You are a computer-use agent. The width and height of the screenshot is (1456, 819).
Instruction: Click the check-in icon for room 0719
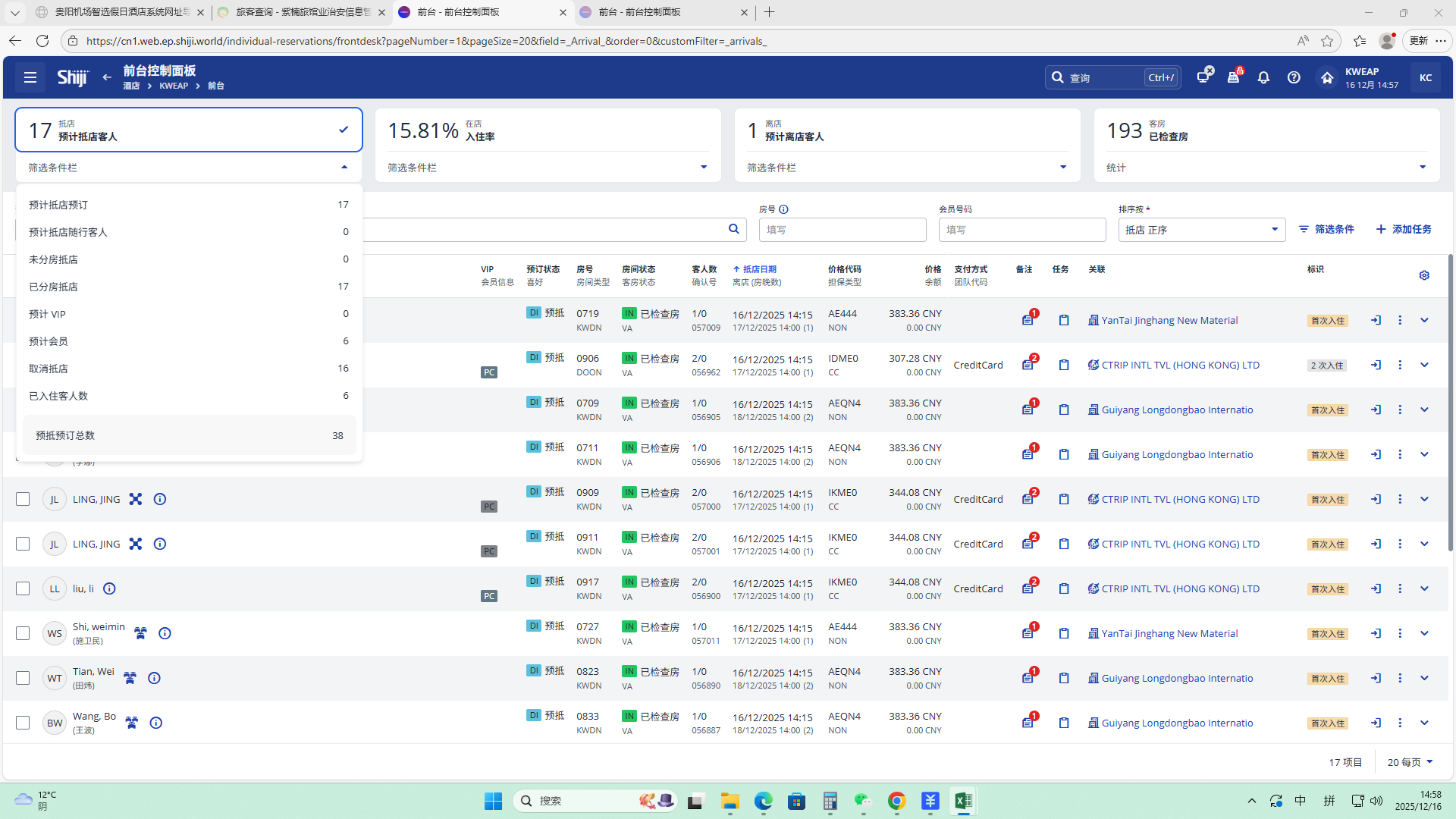pos(1376,320)
